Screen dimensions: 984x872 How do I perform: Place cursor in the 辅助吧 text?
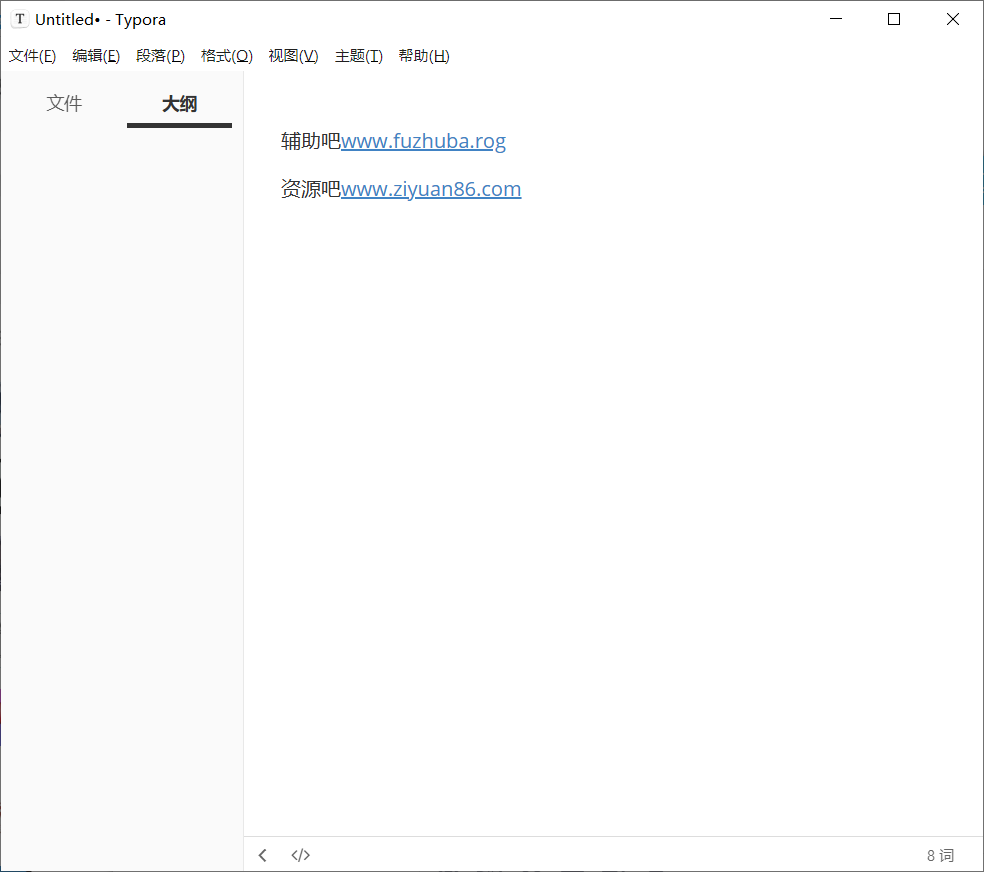point(310,141)
